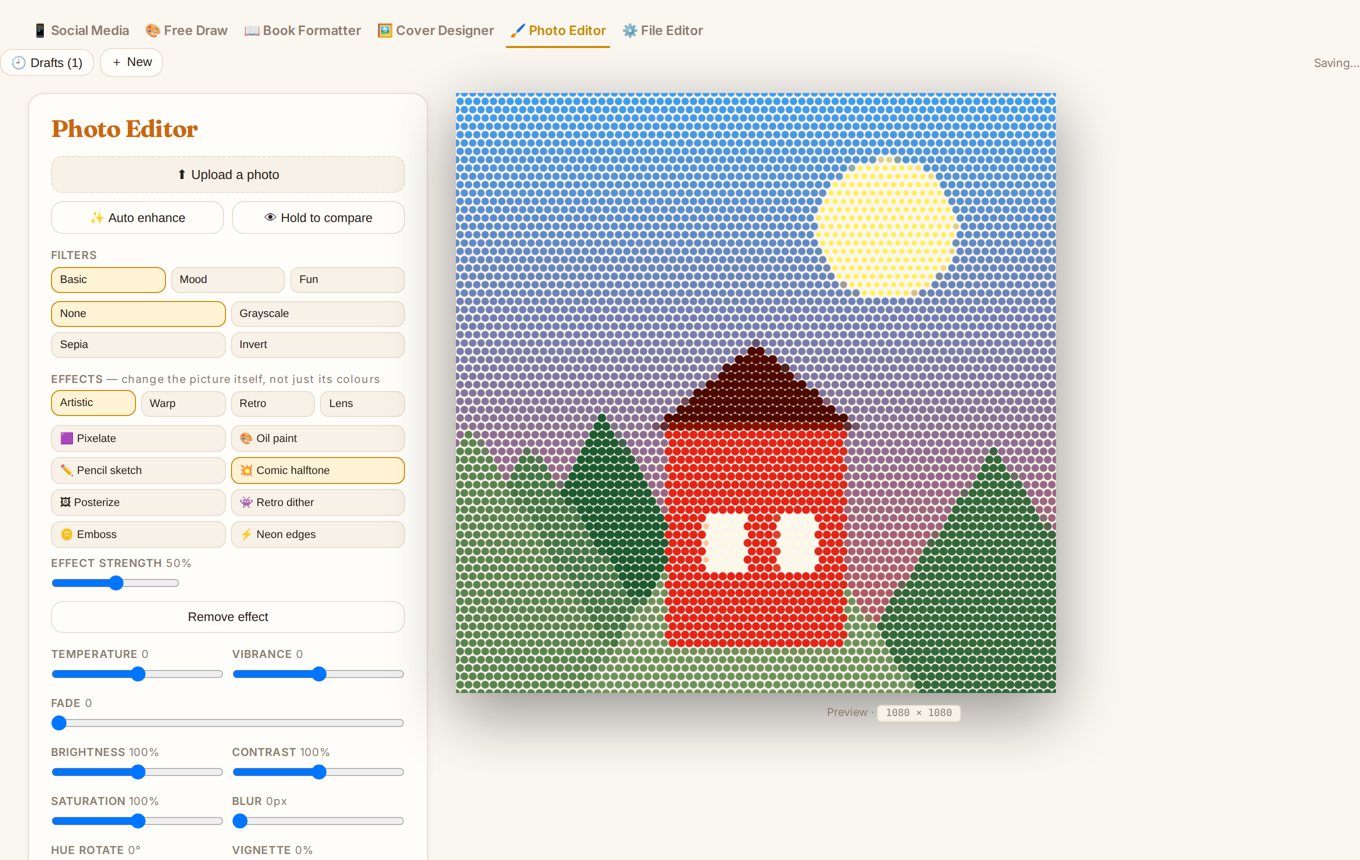Apply the Emboss effect

[138, 535]
